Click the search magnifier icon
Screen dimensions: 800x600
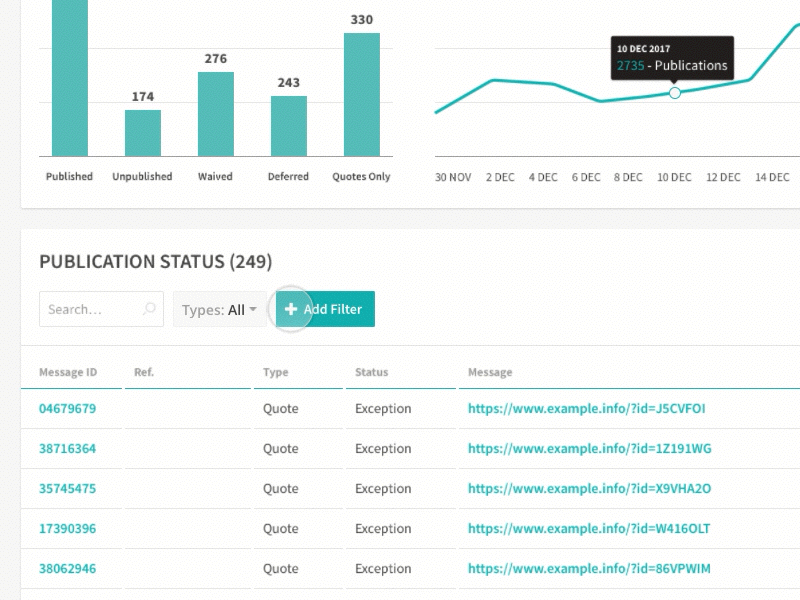tap(149, 310)
